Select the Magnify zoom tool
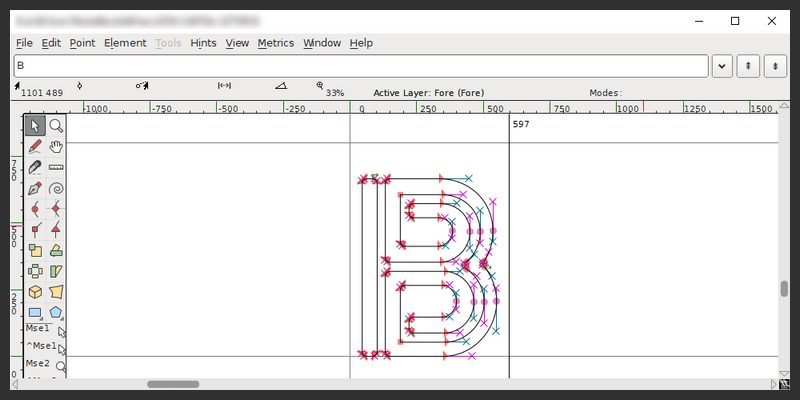 (57, 125)
